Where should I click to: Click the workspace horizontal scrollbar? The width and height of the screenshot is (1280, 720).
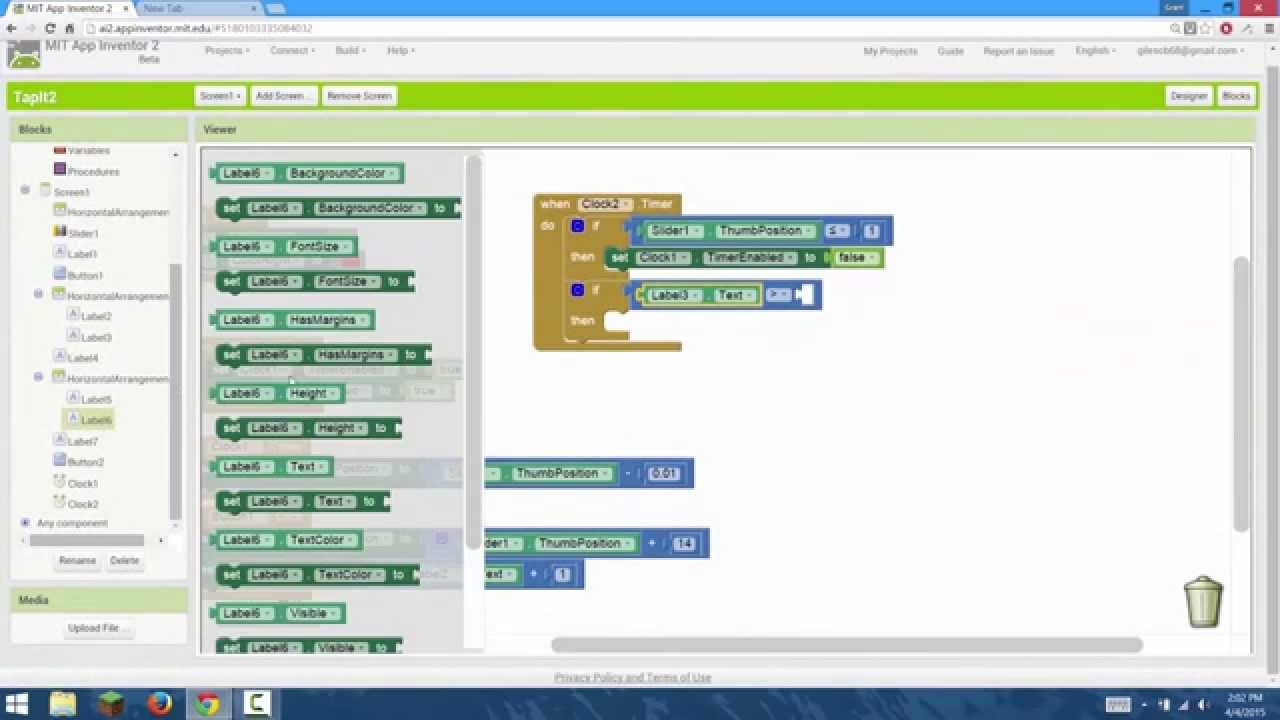tap(846, 645)
